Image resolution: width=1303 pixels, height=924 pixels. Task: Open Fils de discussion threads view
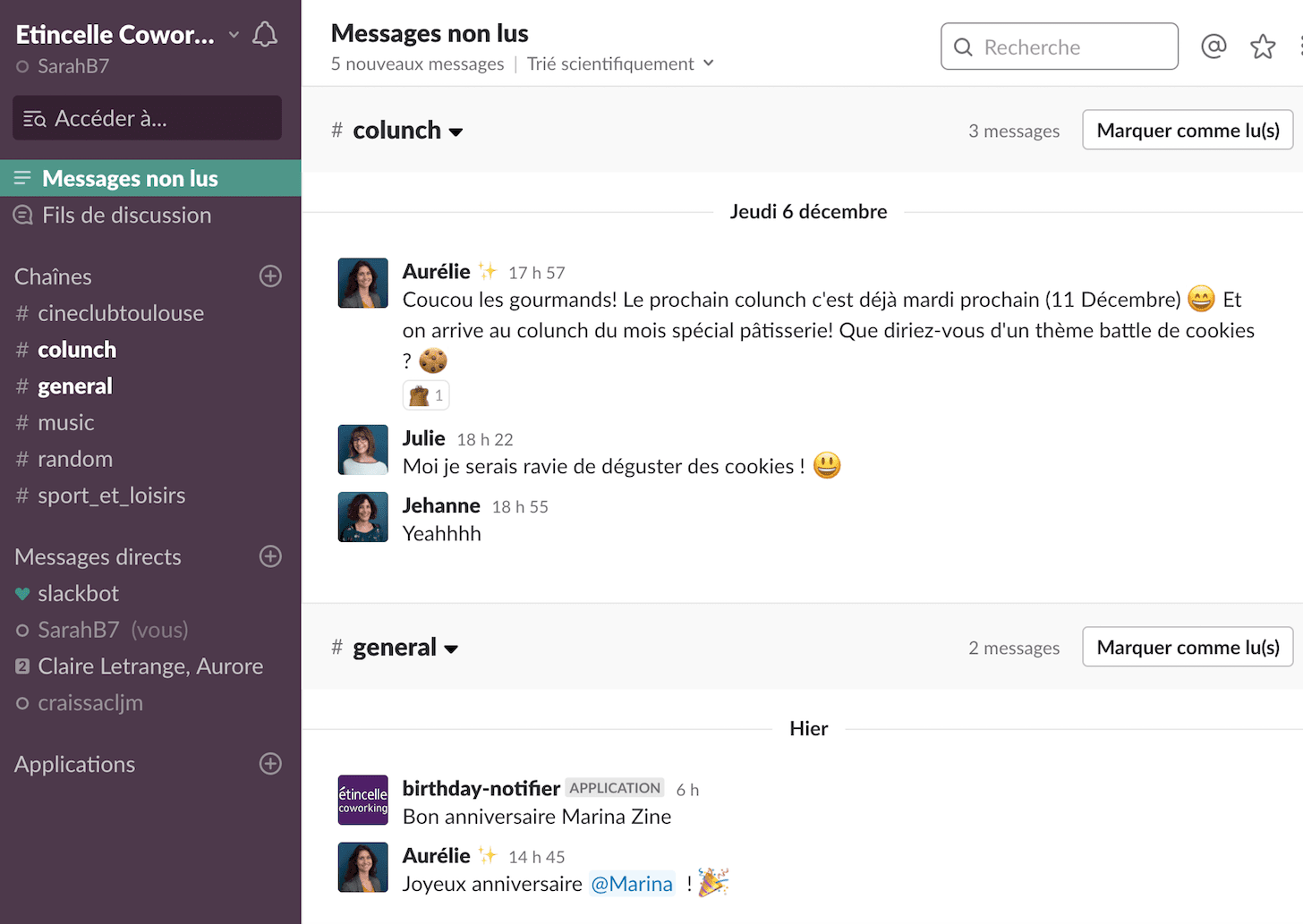pyautogui.click(x=125, y=215)
